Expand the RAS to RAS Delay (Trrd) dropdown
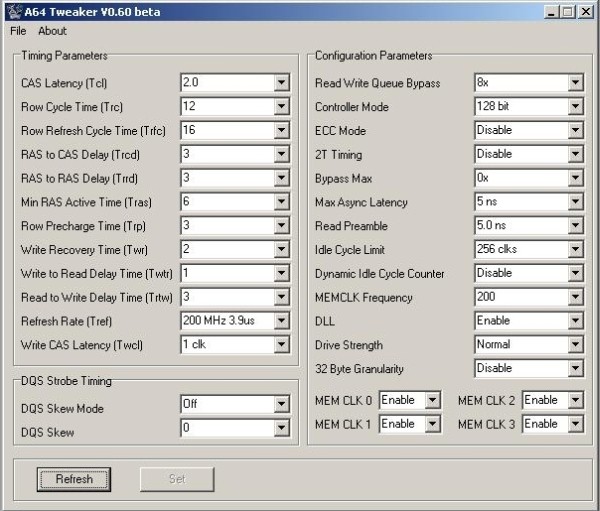 coord(281,178)
